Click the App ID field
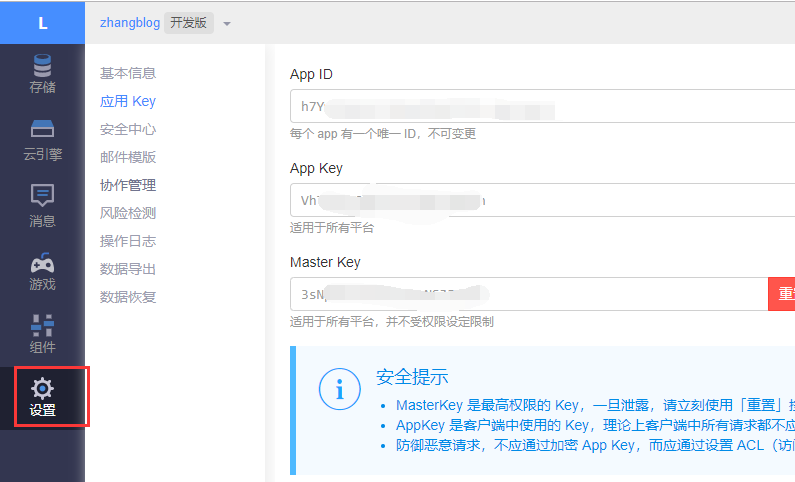Image resolution: width=795 pixels, height=482 pixels. pos(540,106)
